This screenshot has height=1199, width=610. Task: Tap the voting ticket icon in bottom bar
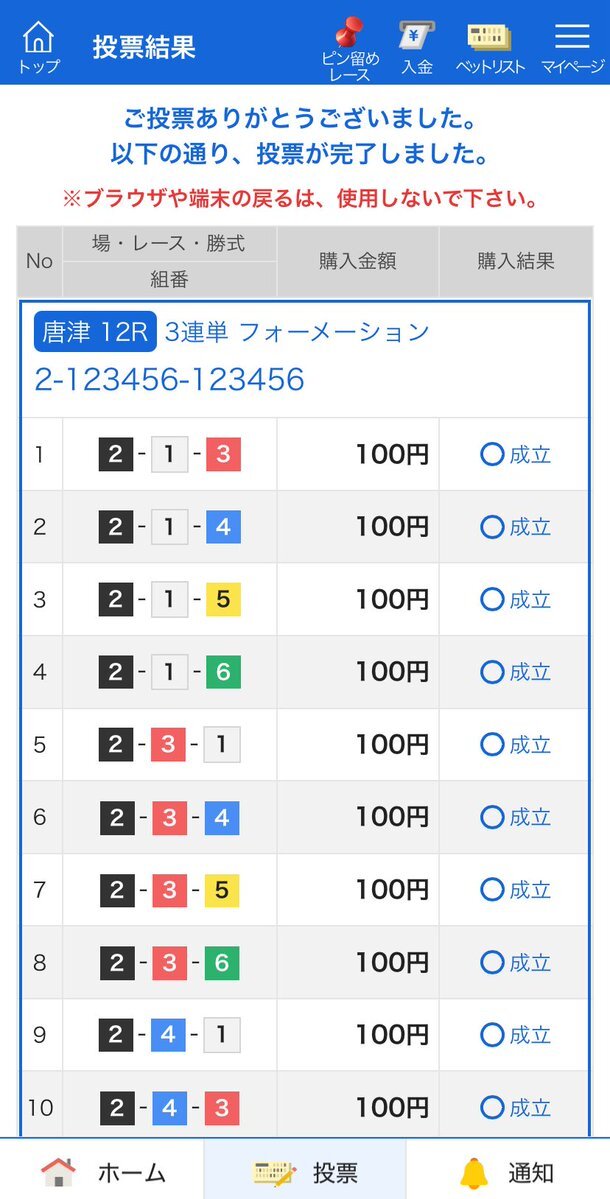[275, 1171]
